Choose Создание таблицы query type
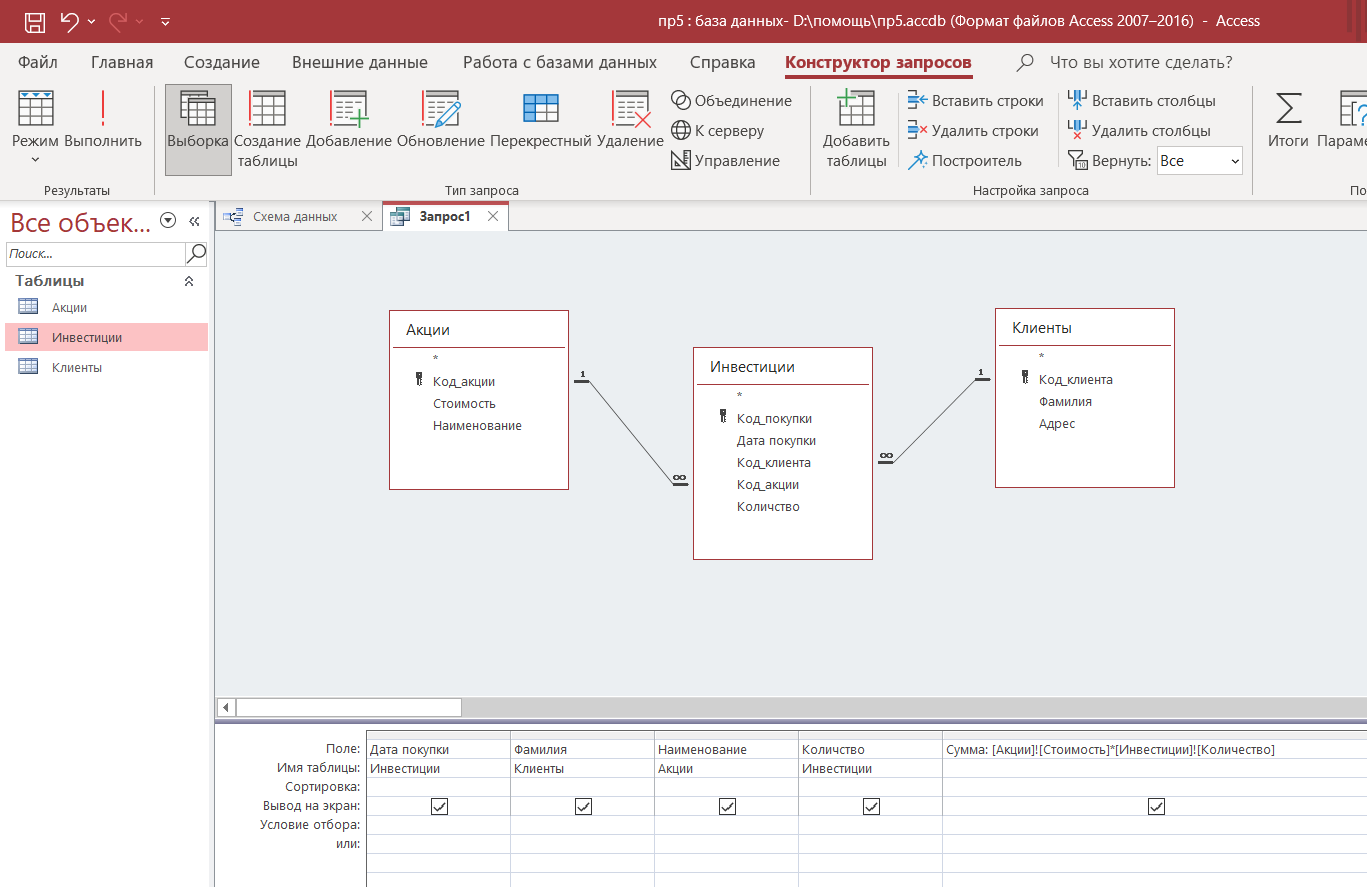This screenshot has width=1367, height=887. click(x=268, y=129)
